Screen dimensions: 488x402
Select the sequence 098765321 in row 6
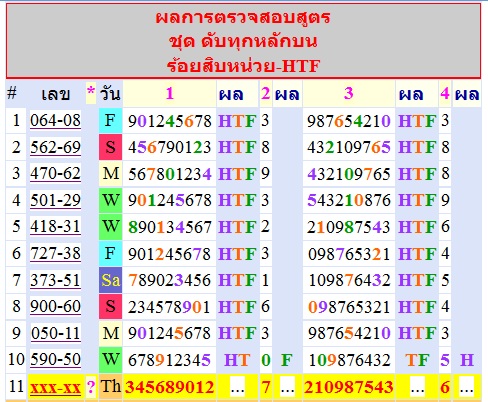[349, 254]
